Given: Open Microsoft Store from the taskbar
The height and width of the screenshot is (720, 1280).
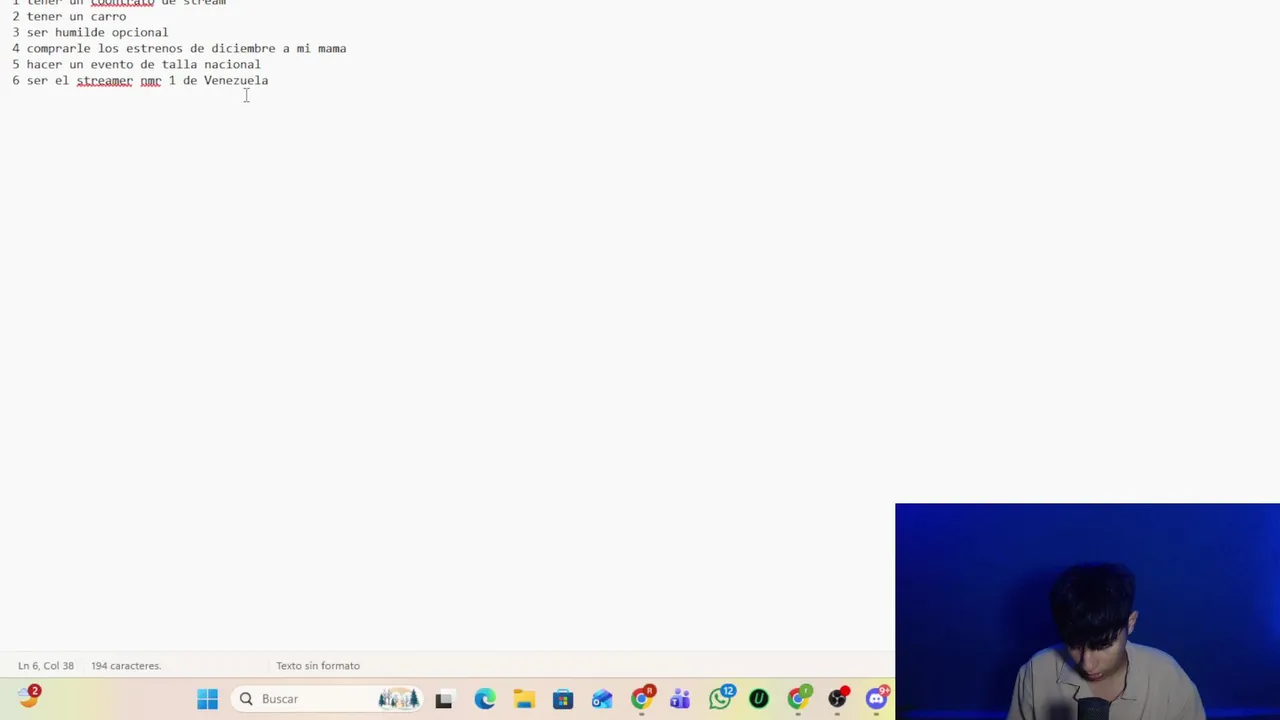Looking at the screenshot, I should 563,699.
